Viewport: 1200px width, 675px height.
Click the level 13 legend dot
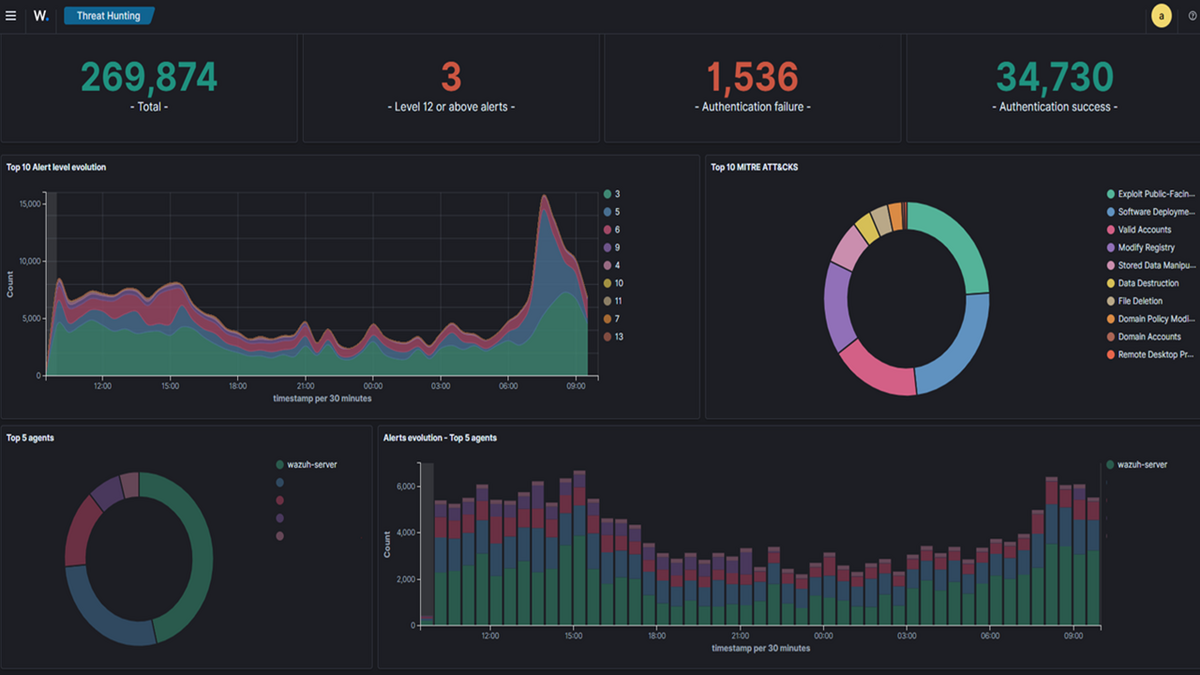pyautogui.click(x=606, y=337)
